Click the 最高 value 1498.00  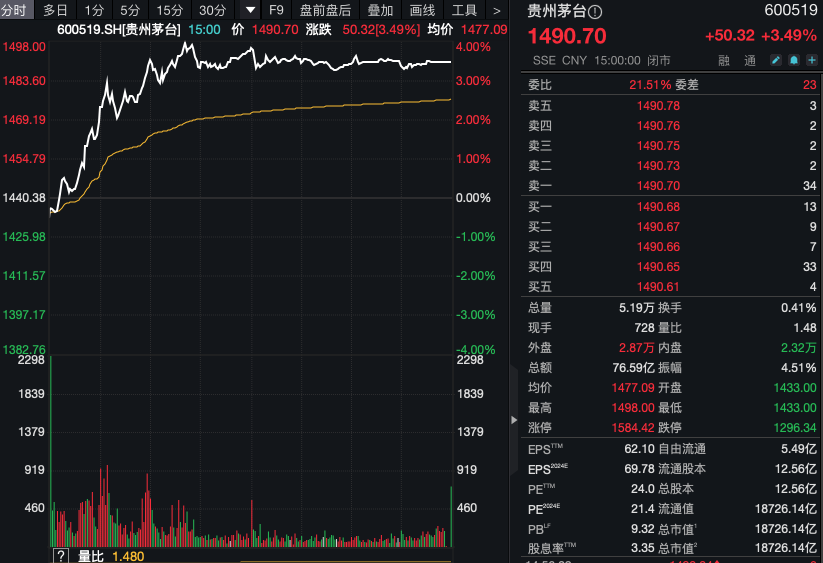[633, 407]
